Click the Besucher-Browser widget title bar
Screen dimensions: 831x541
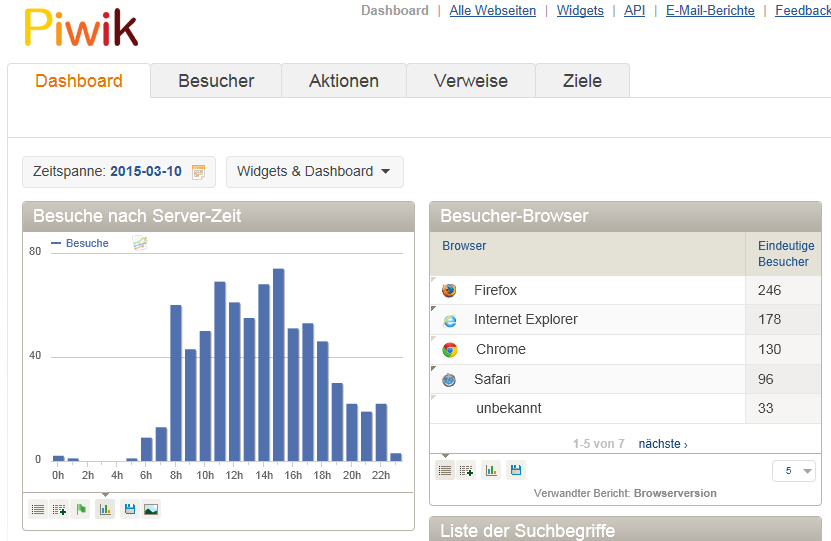625,216
